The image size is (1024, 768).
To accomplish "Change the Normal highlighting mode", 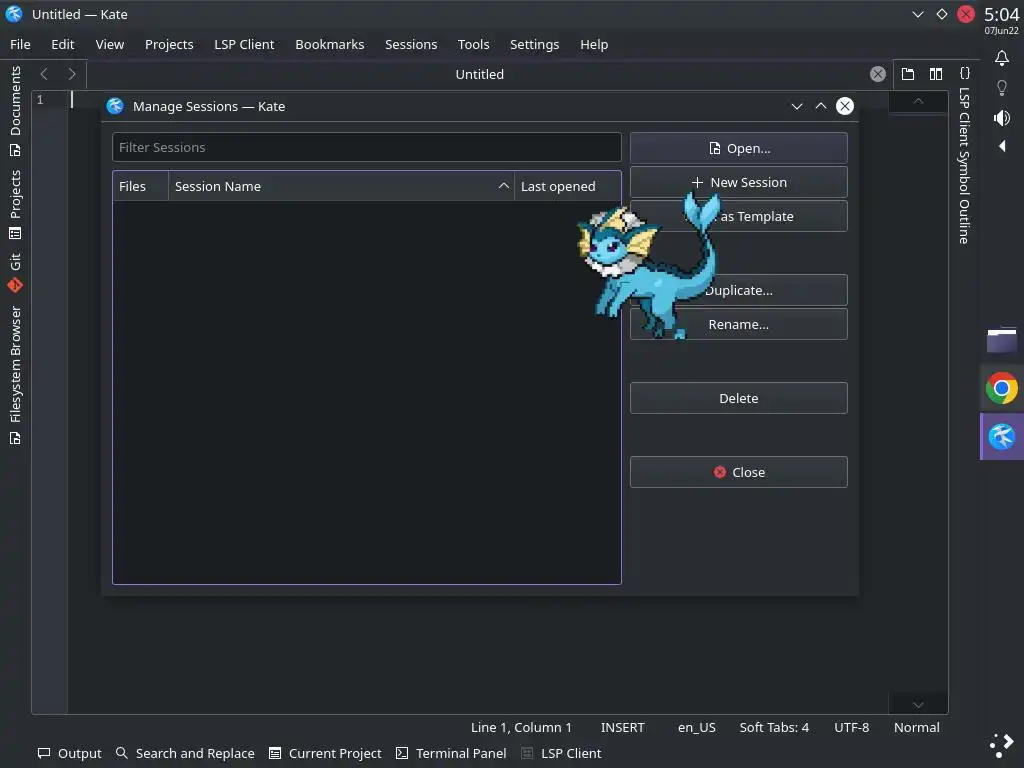I will coord(917,728).
